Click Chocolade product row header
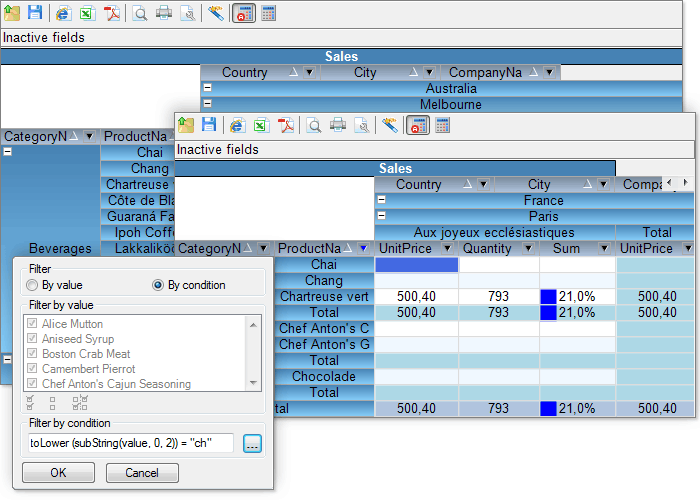Viewport: 700px width, 500px height. tap(324, 376)
